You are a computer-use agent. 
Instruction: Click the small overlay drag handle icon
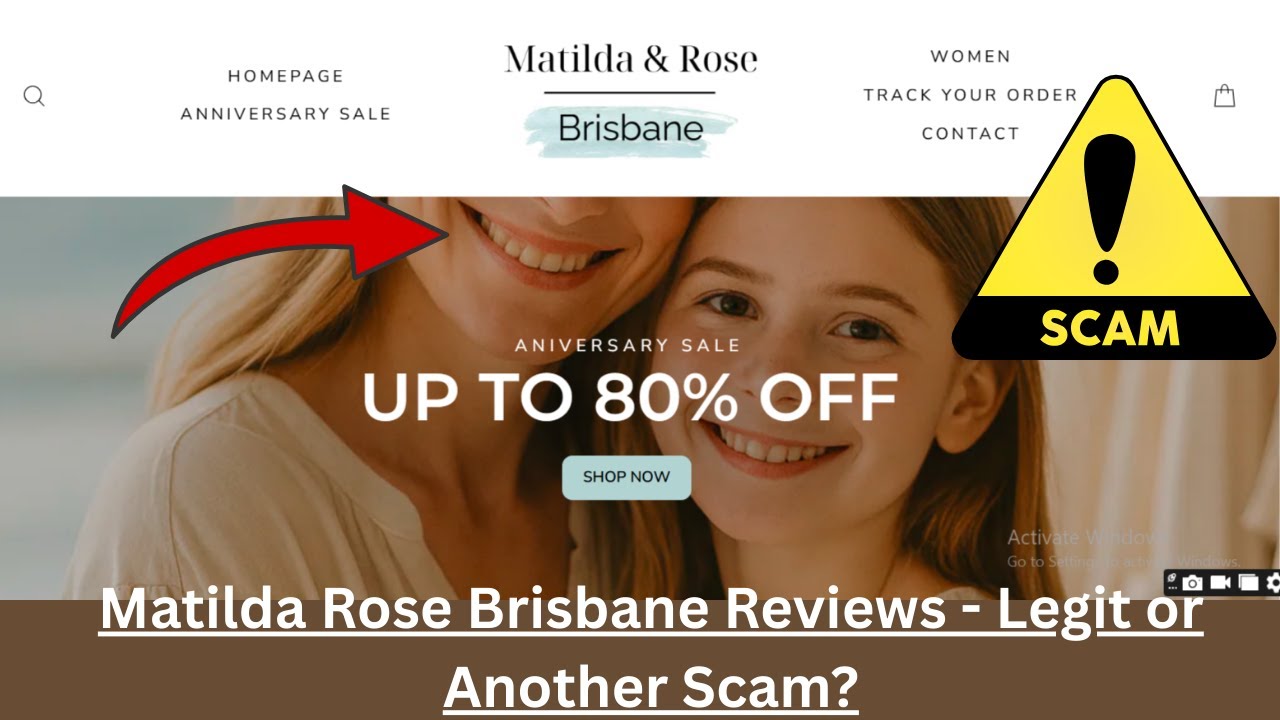point(1171,578)
